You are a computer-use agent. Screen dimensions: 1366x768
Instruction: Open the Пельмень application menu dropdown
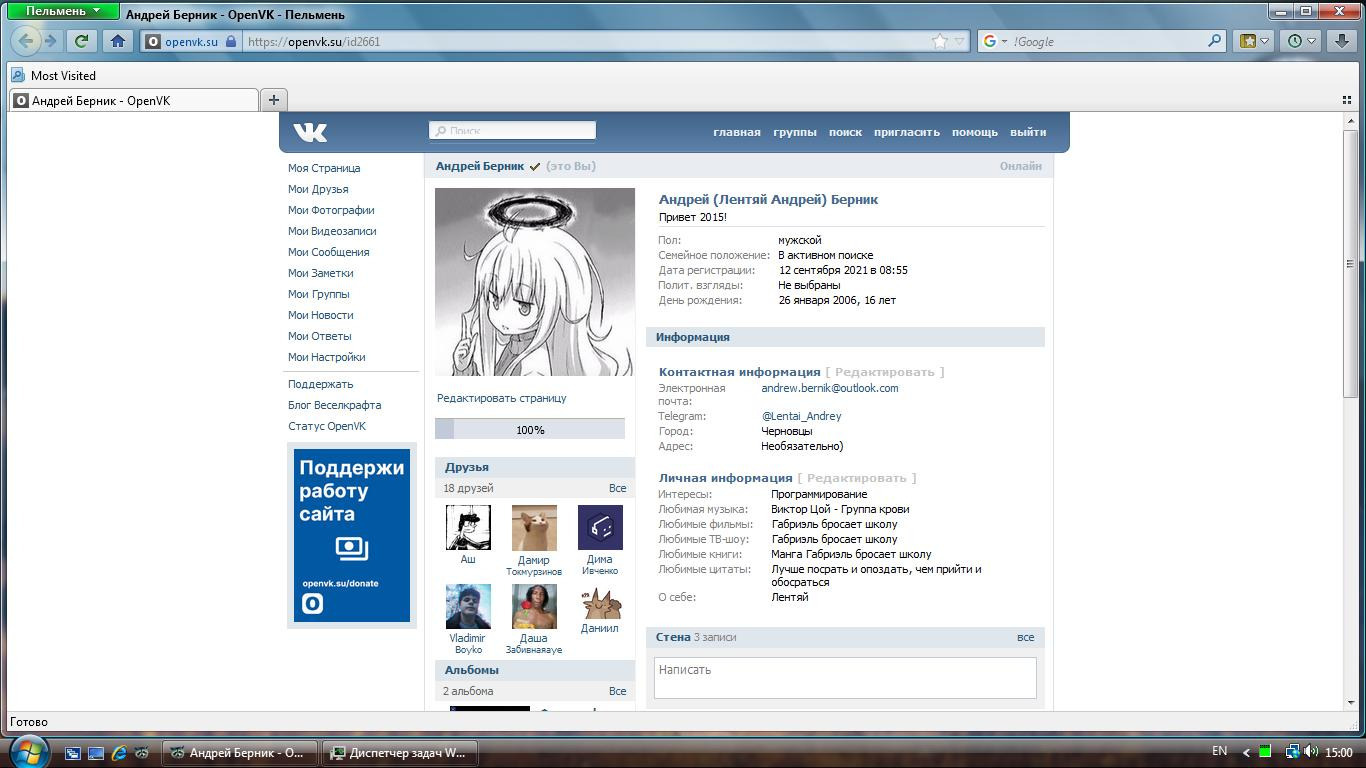pos(63,11)
